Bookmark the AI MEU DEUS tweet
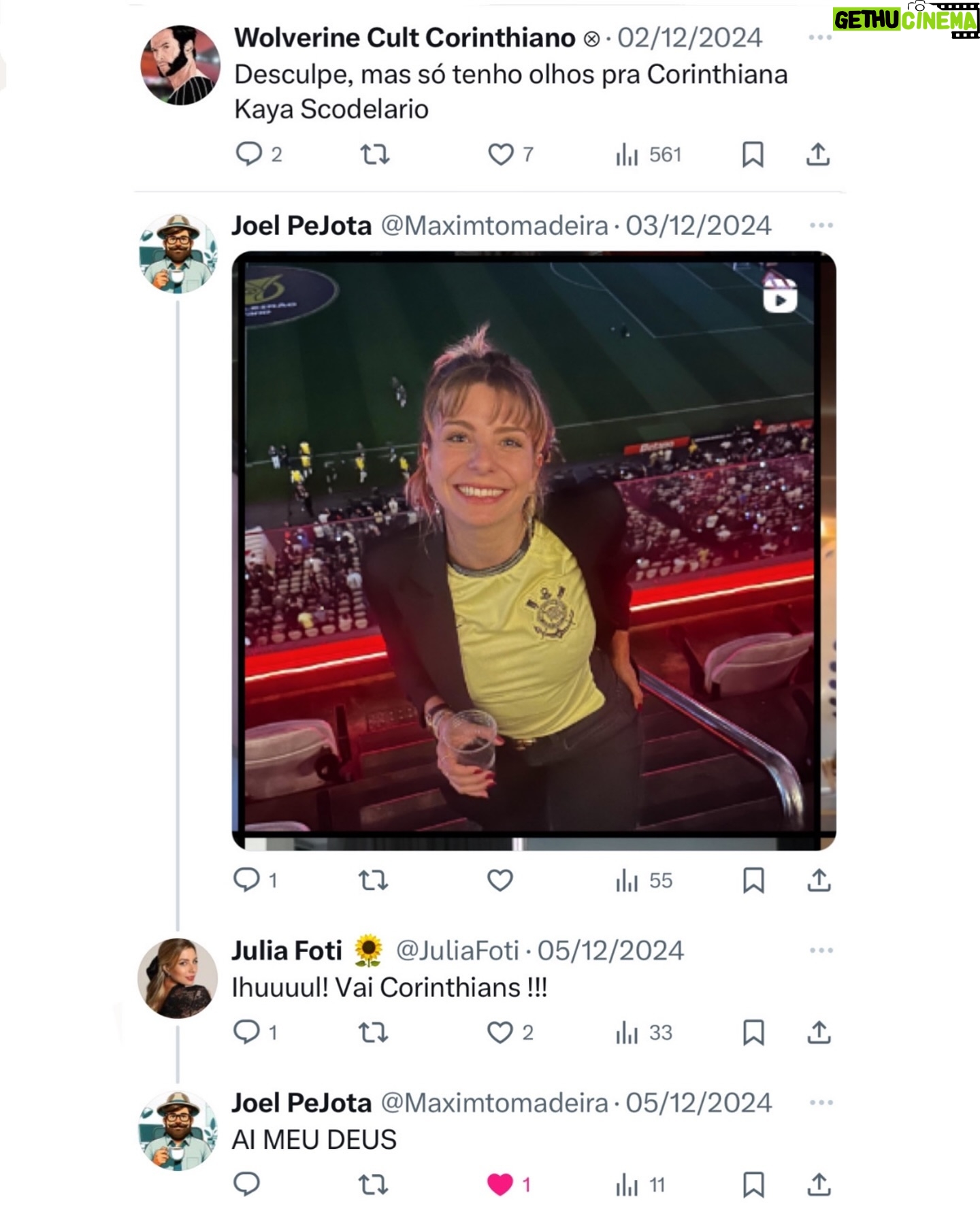 pos(753,1185)
